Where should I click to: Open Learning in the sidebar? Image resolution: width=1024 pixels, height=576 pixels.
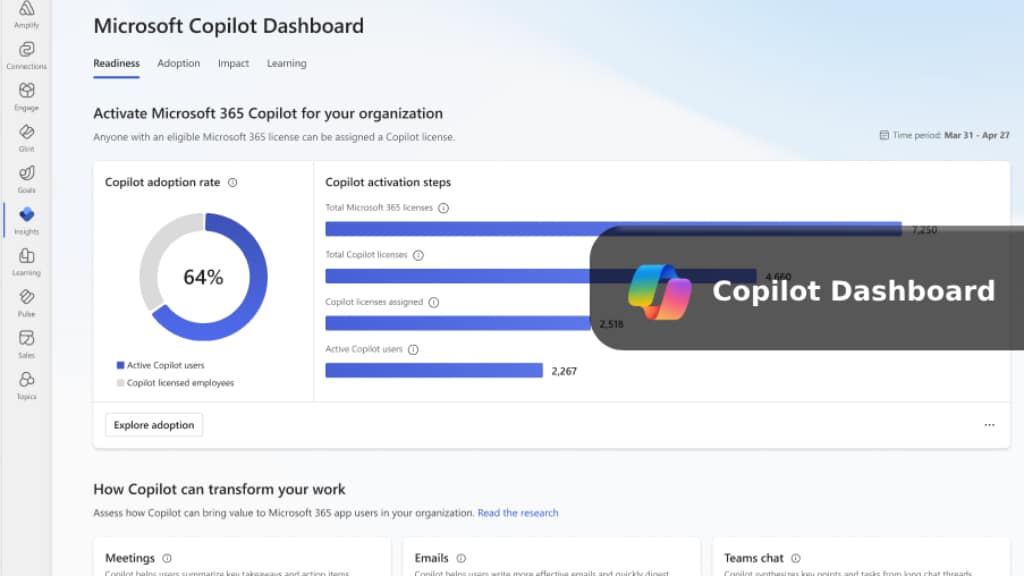coord(26,261)
